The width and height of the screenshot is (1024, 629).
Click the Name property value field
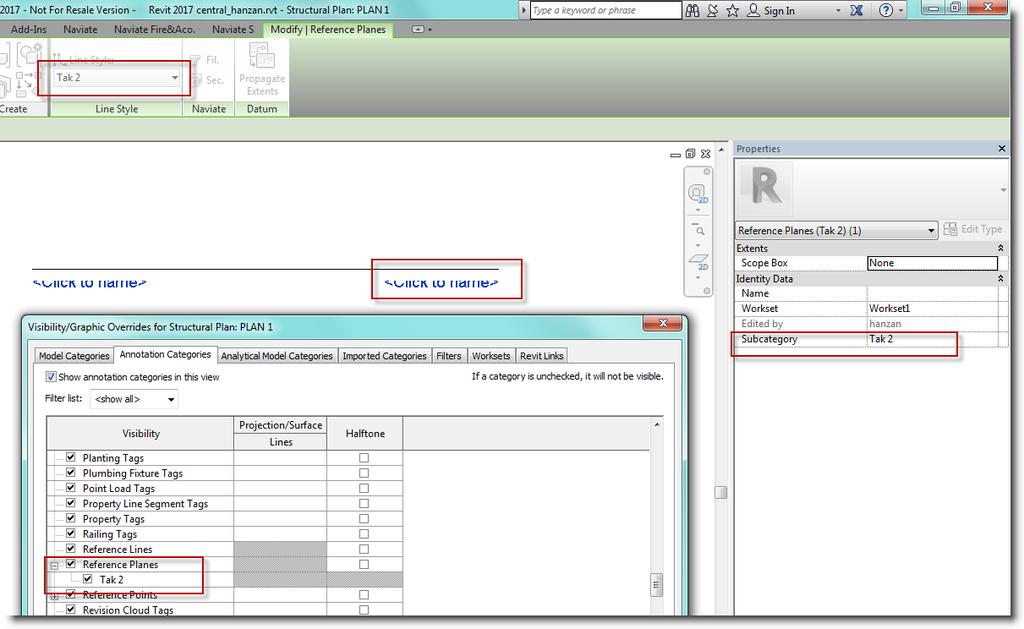click(x=932, y=293)
